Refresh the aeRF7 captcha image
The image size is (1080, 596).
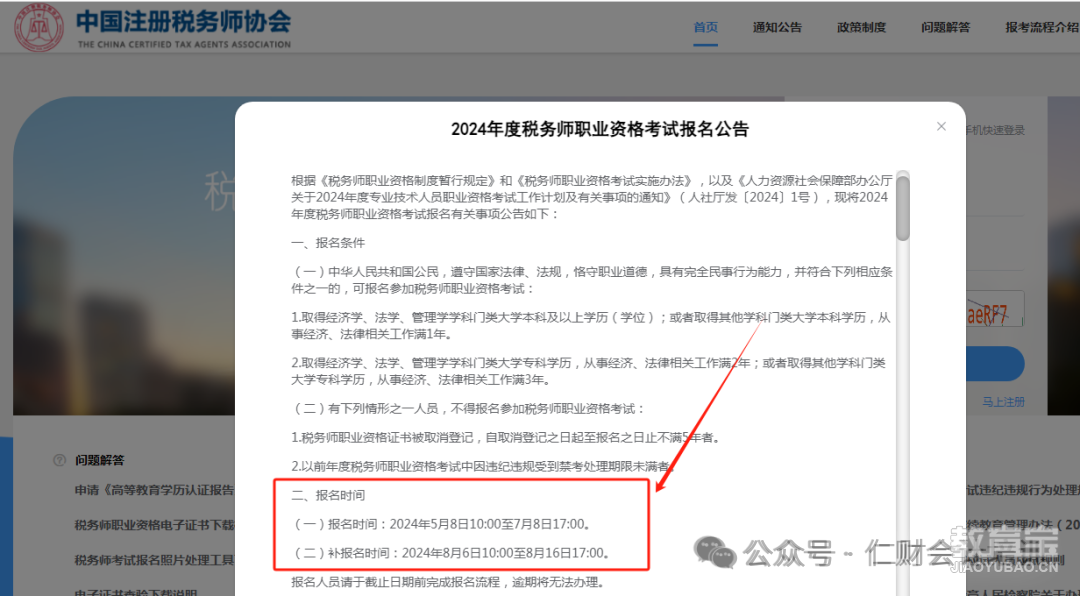coord(995,309)
